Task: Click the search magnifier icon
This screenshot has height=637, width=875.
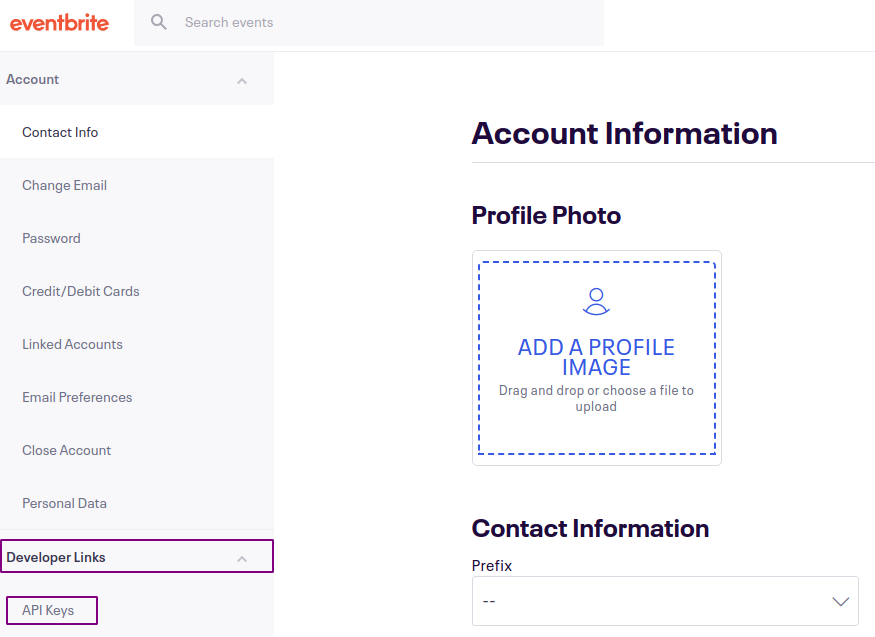Action: (x=158, y=21)
